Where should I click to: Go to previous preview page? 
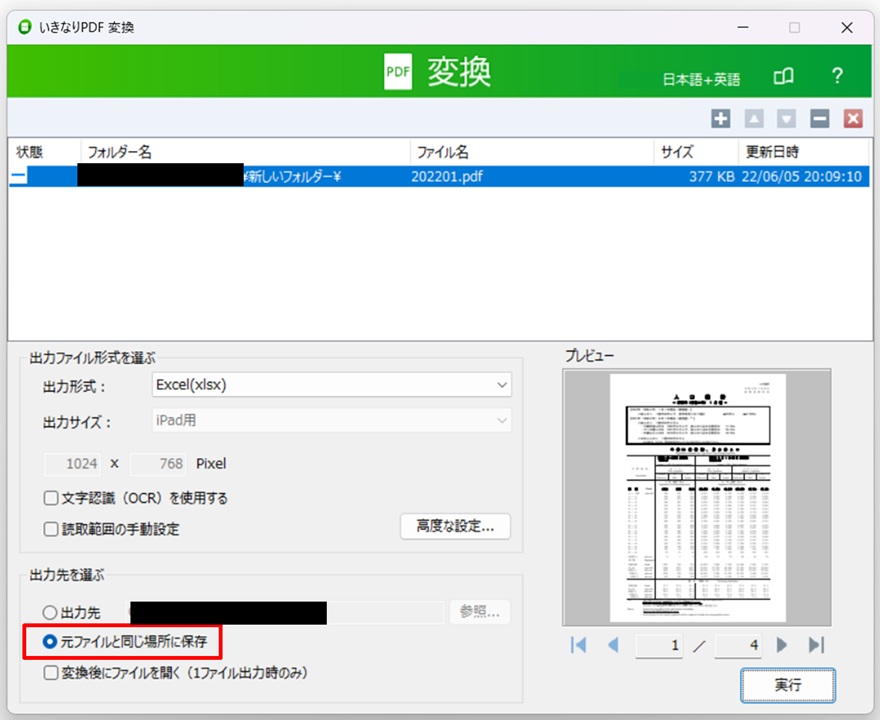tap(612, 645)
